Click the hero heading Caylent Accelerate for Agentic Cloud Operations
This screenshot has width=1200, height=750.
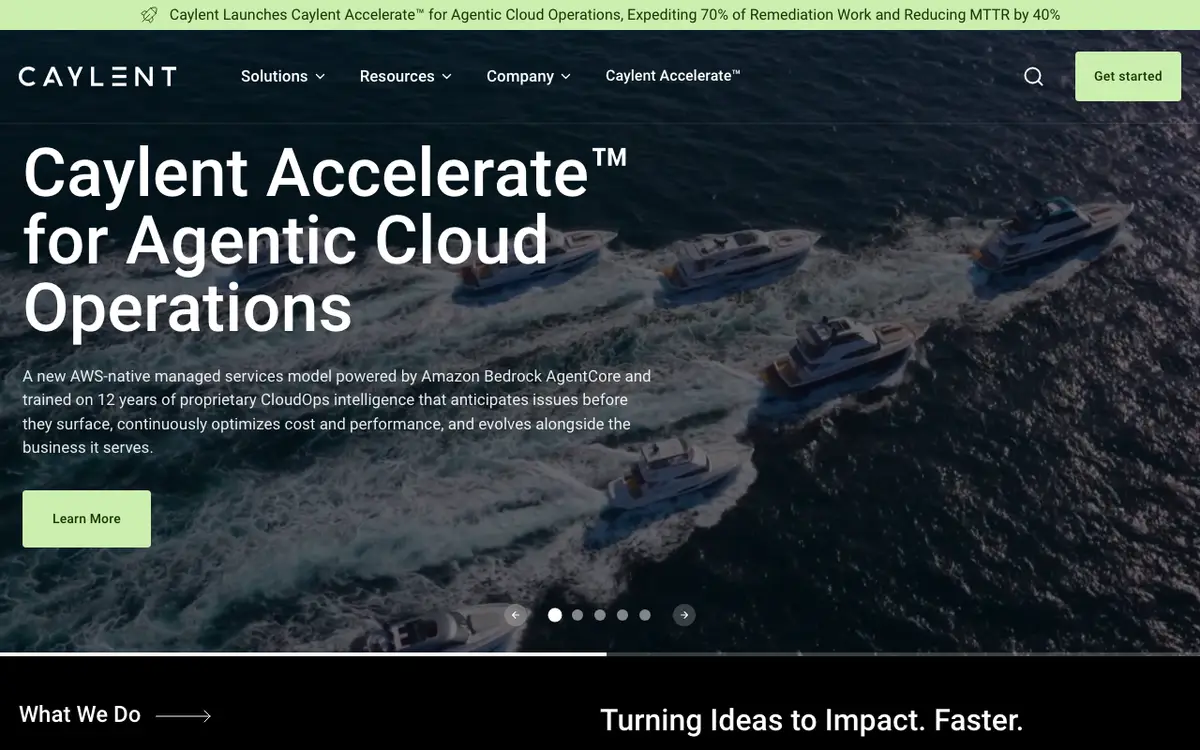(x=325, y=240)
